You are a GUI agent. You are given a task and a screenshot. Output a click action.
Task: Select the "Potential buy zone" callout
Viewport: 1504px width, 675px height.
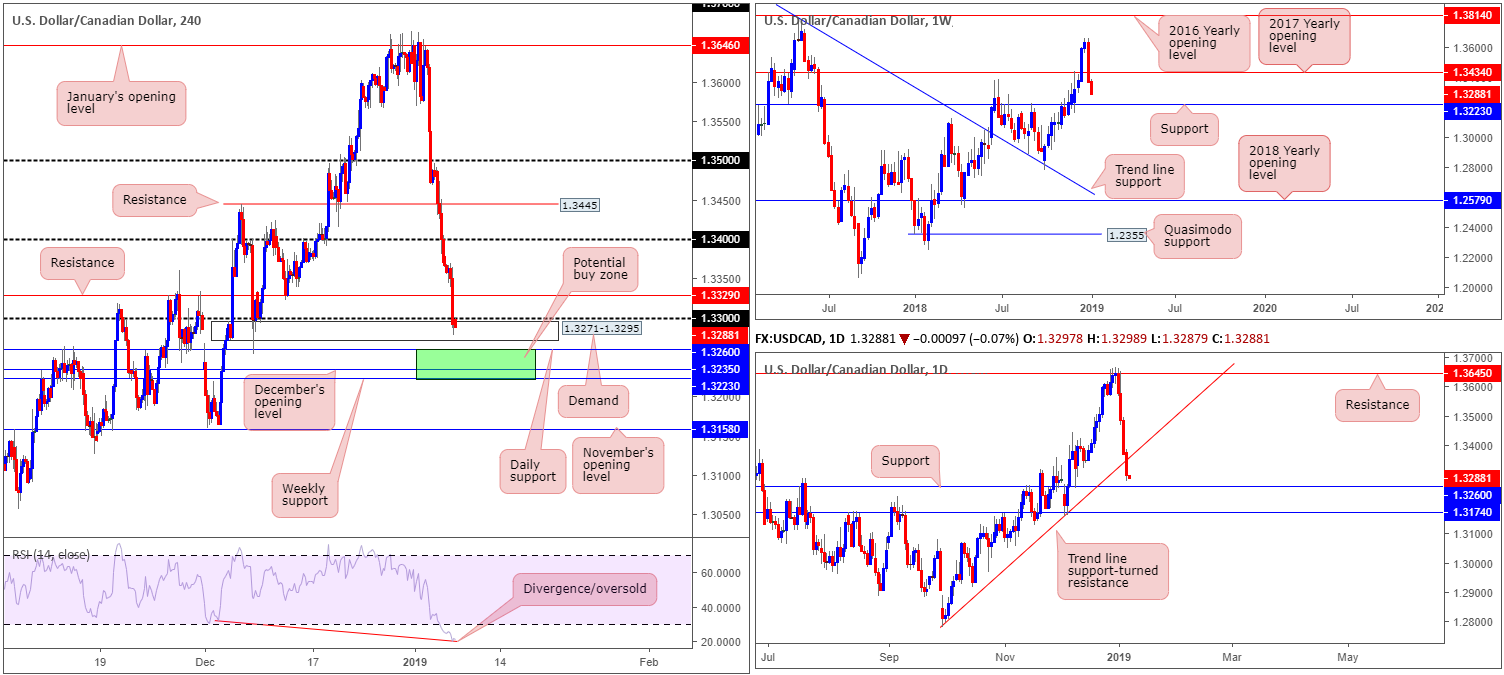coord(599,271)
